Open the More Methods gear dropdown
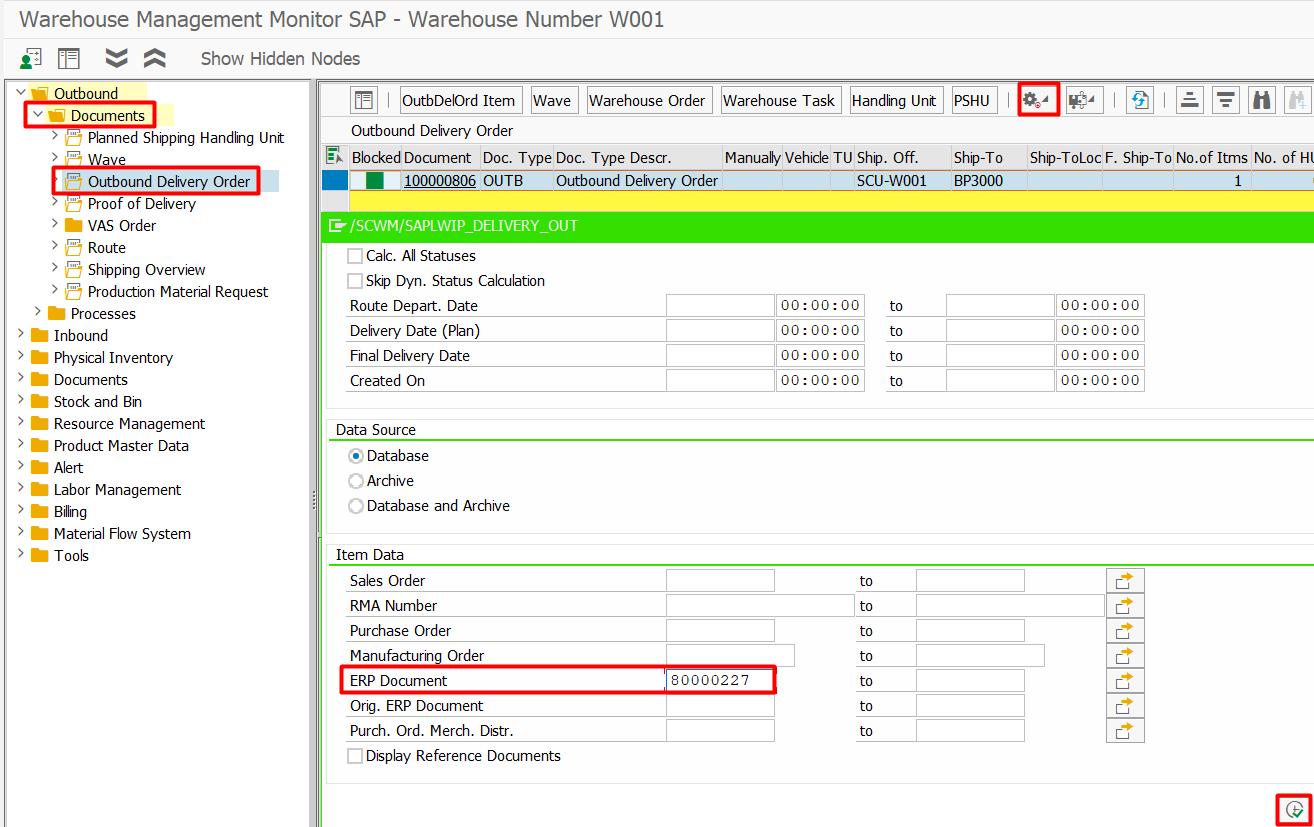Screen dimensions: 1314x827 (x=1037, y=100)
